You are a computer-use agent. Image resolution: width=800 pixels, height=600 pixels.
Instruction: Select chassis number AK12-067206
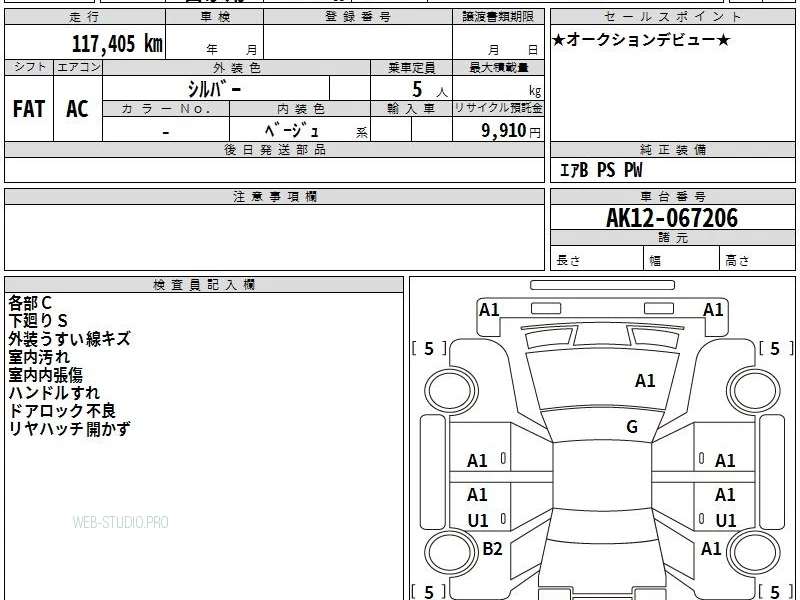672,218
